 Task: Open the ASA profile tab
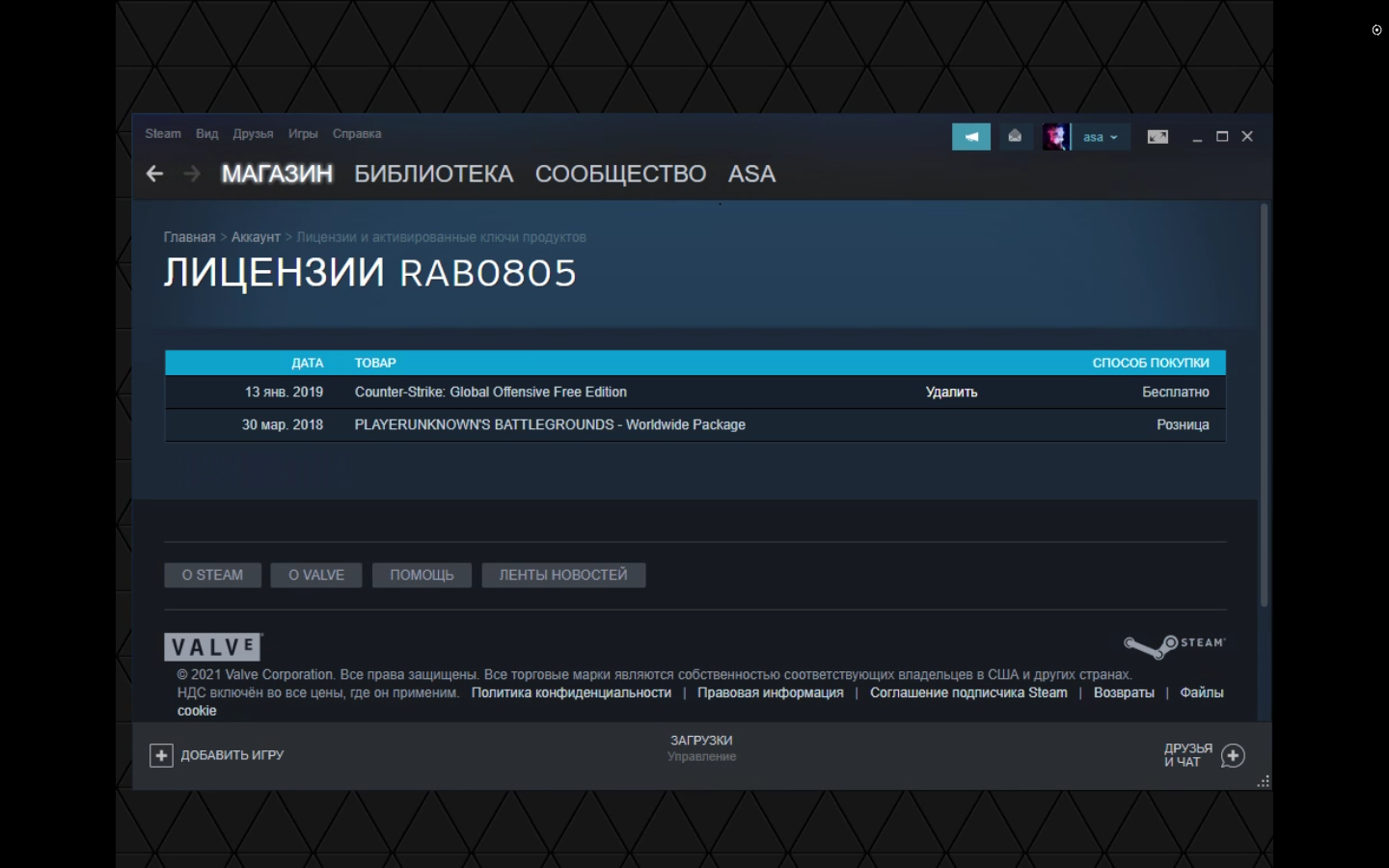coord(752,174)
